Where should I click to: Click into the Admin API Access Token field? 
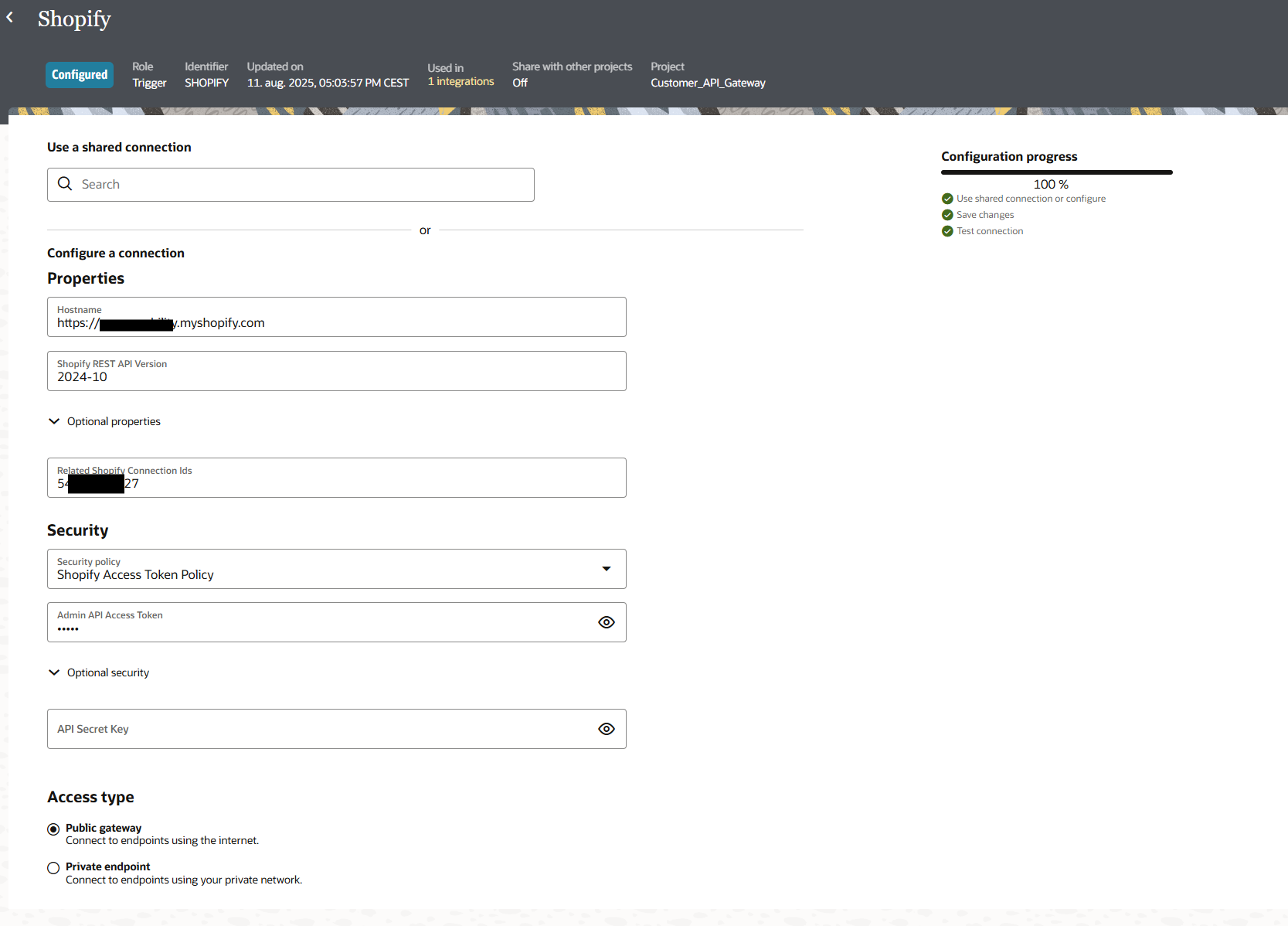[337, 622]
